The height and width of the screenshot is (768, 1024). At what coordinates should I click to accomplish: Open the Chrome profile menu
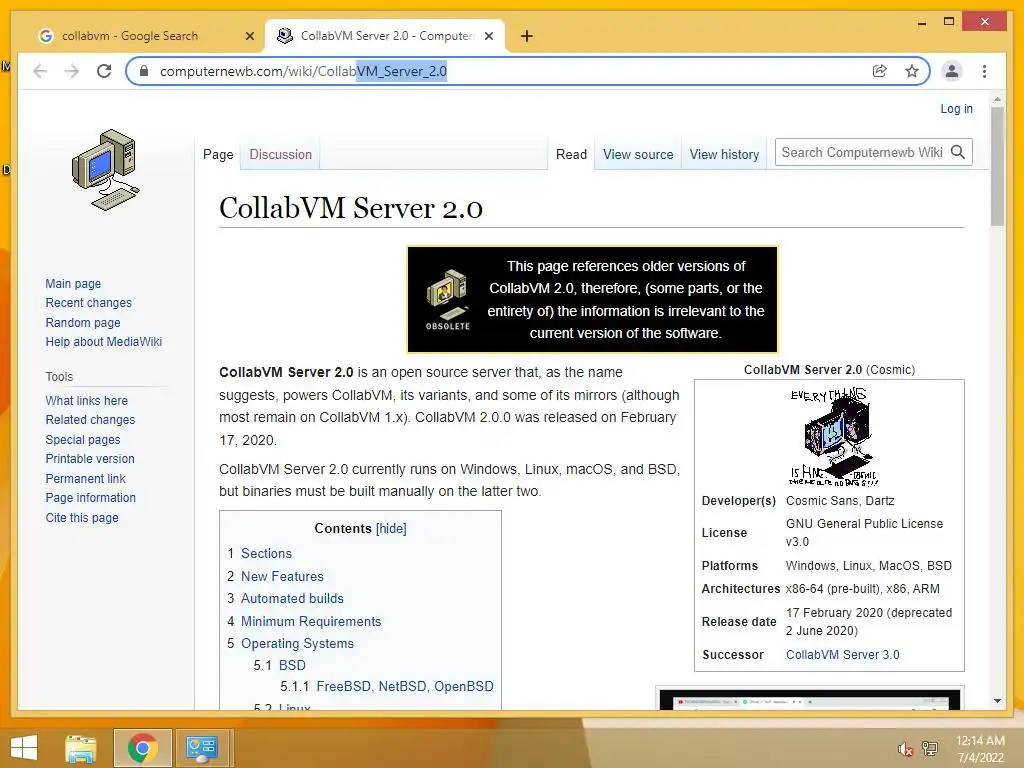point(952,71)
